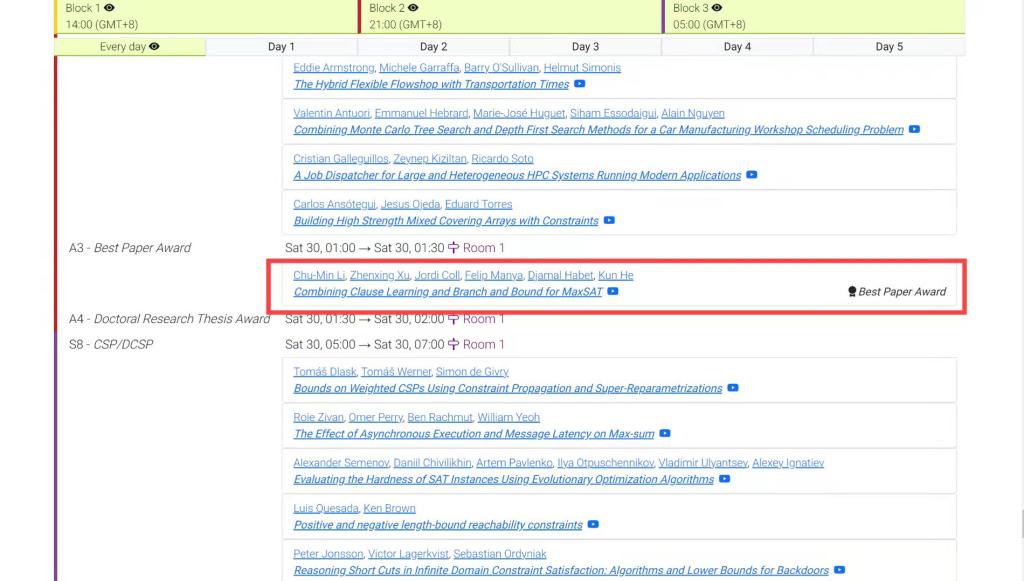Screen dimensions: 1024x581
Task: Open video for Evaluating Hardness of SAT paper
Action: [725, 479]
